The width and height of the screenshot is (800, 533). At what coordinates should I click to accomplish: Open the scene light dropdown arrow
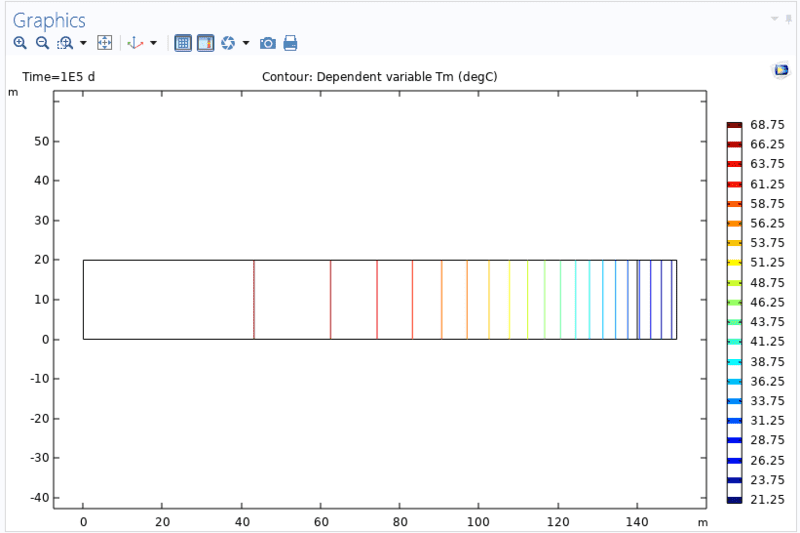pos(245,43)
